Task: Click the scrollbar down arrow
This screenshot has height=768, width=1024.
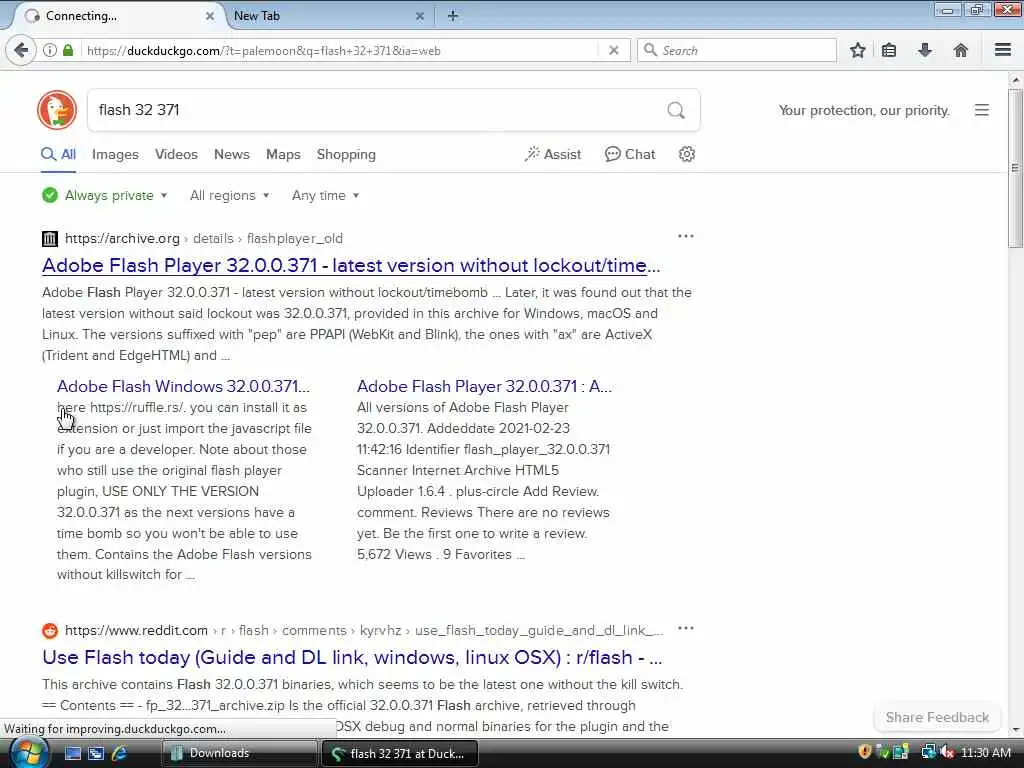Action: [x=1015, y=729]
